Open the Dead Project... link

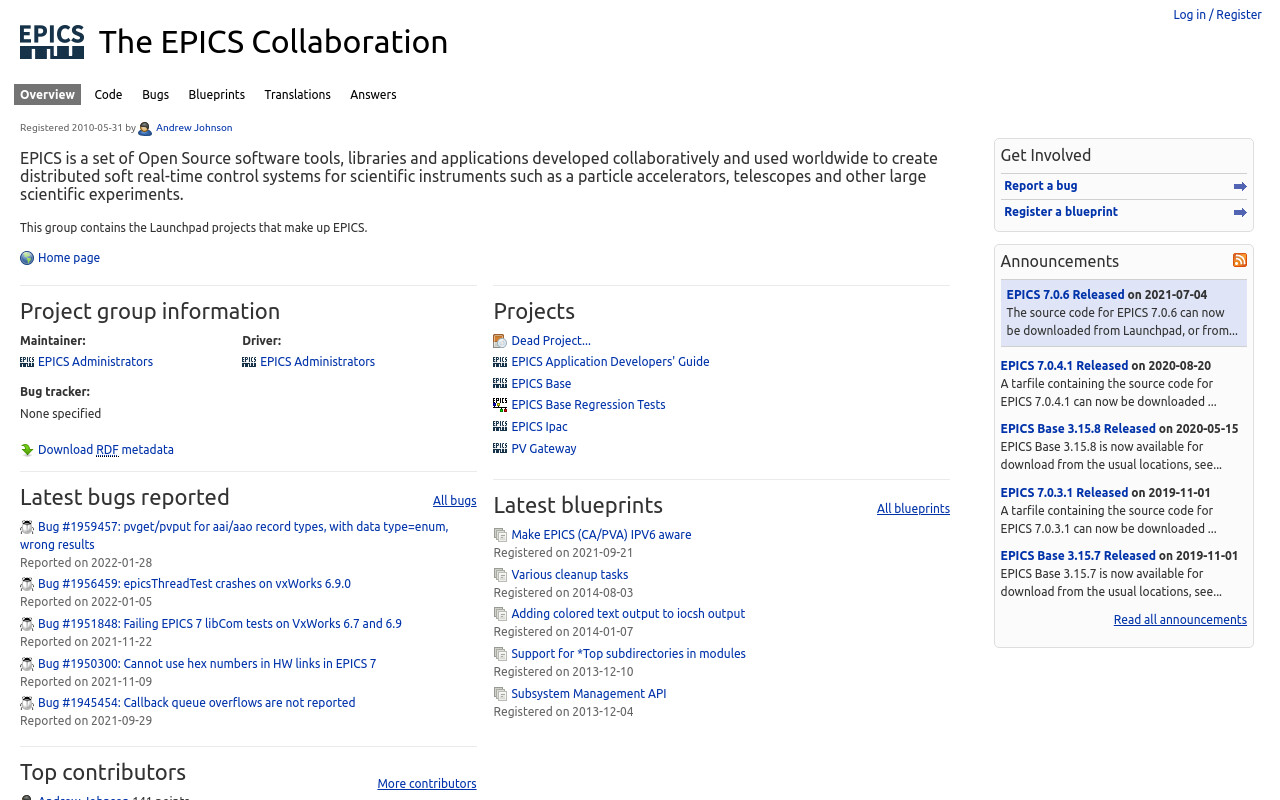tap(551, 341)
